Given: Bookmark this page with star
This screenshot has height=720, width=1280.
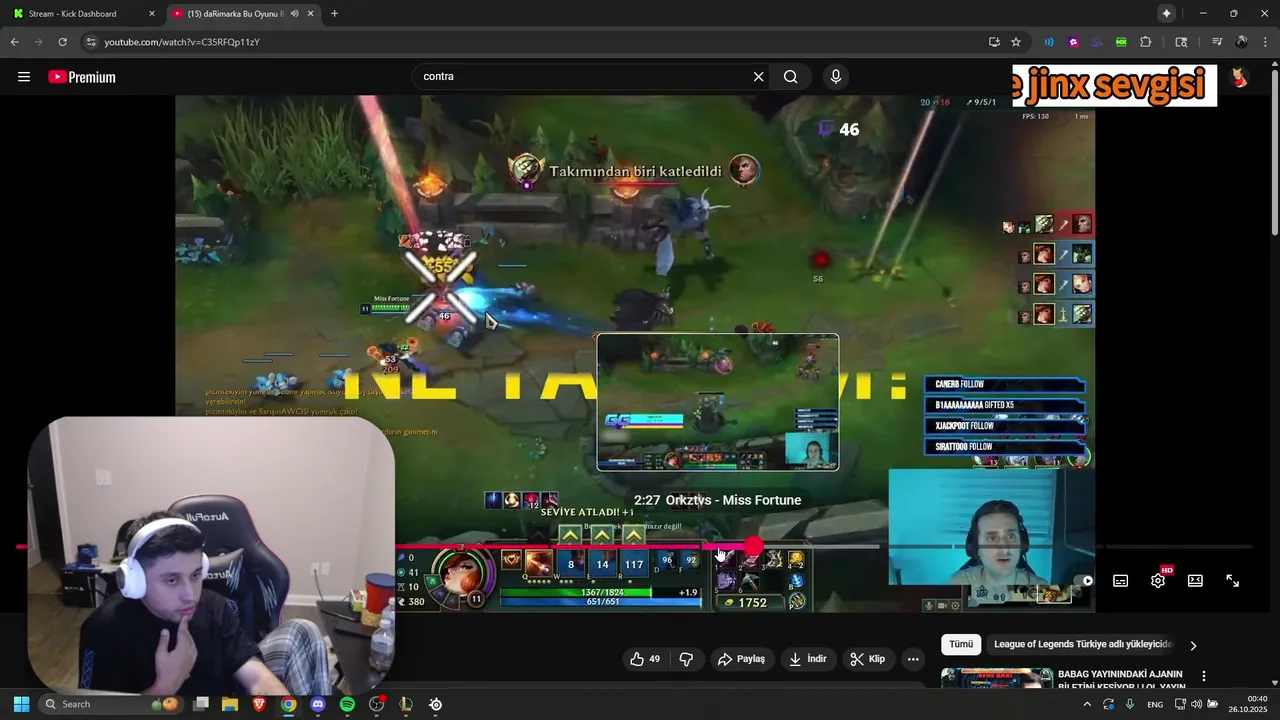Looking at the screenshot, I should (1016, 42).
